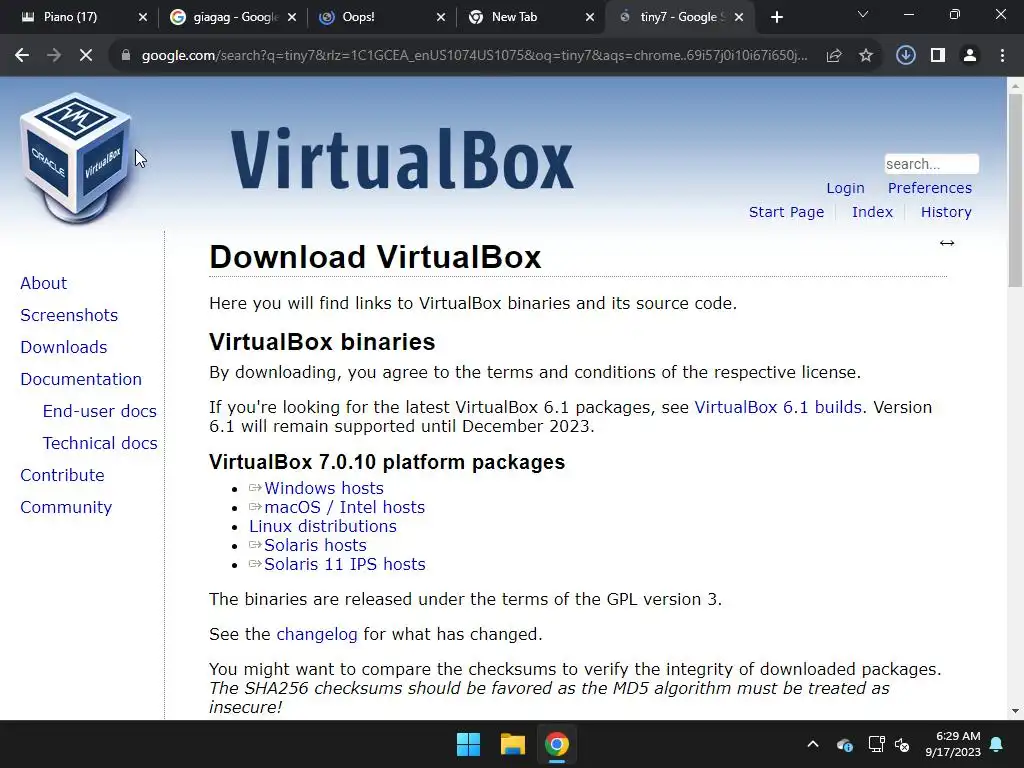
Task: Close the Oops! tab
Action: tap(441, 18)
